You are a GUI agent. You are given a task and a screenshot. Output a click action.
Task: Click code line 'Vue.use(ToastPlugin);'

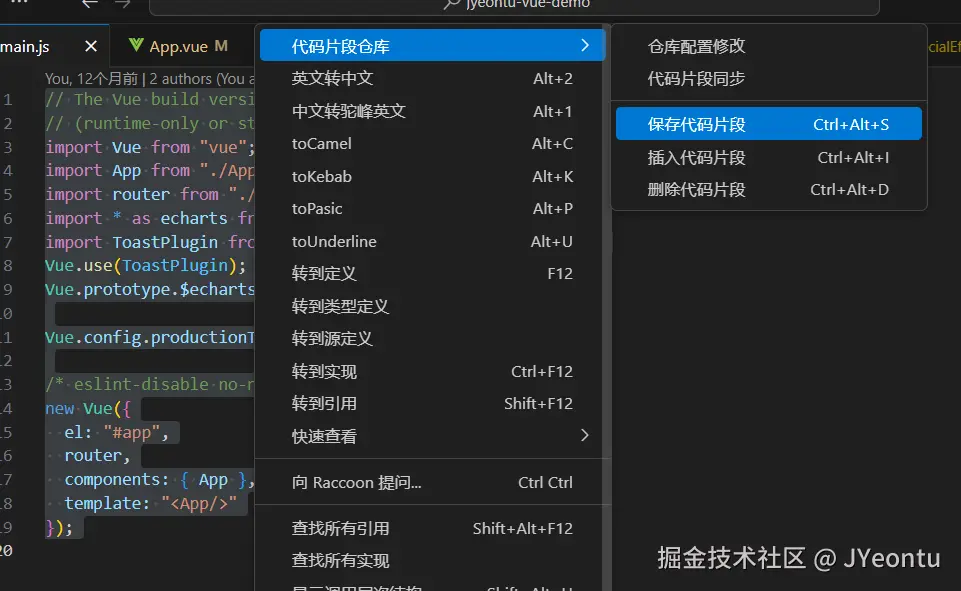pyautogui.click(x=145, y=265)
